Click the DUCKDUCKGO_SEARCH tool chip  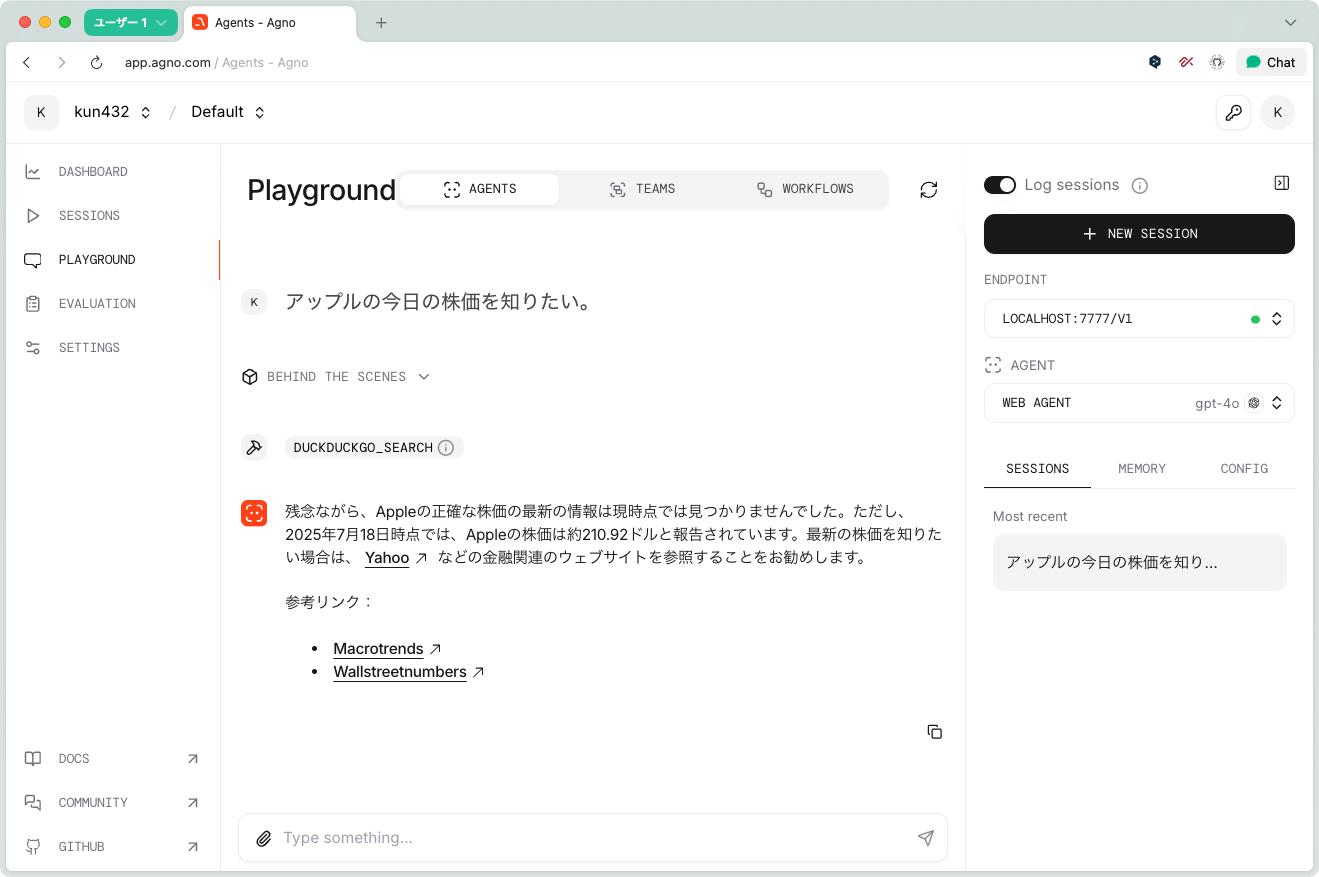coord(374,448)
